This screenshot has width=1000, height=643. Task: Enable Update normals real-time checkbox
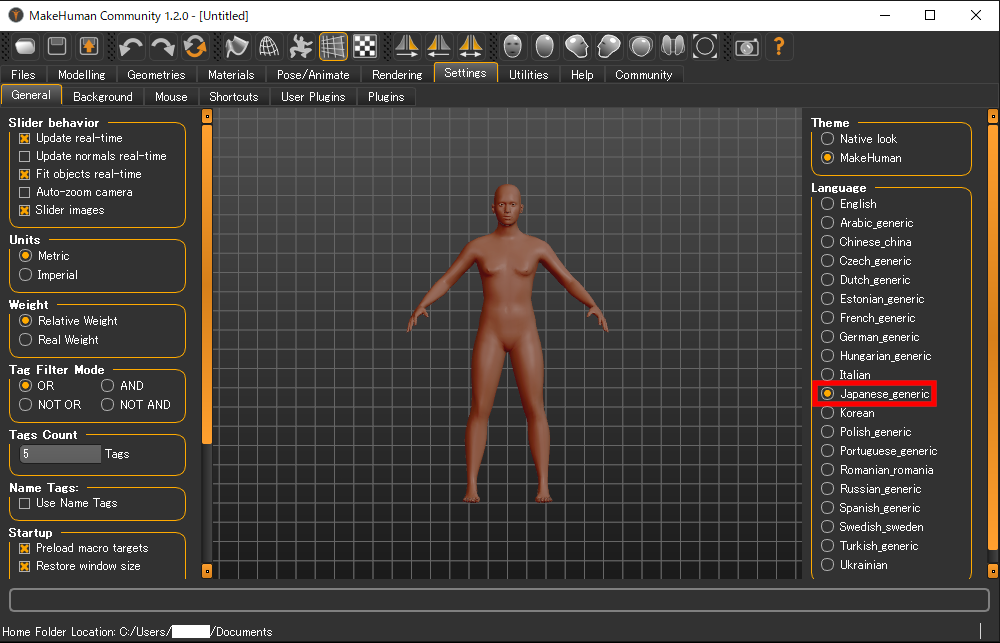(25, 156)
